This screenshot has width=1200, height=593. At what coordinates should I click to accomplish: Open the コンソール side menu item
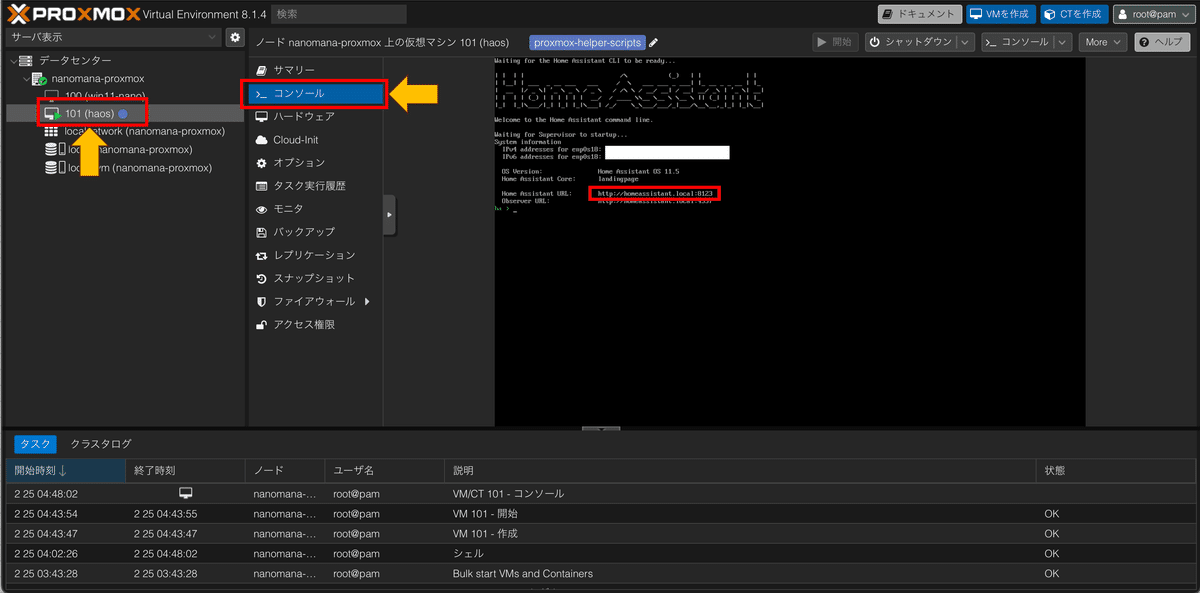pos(316,93)
